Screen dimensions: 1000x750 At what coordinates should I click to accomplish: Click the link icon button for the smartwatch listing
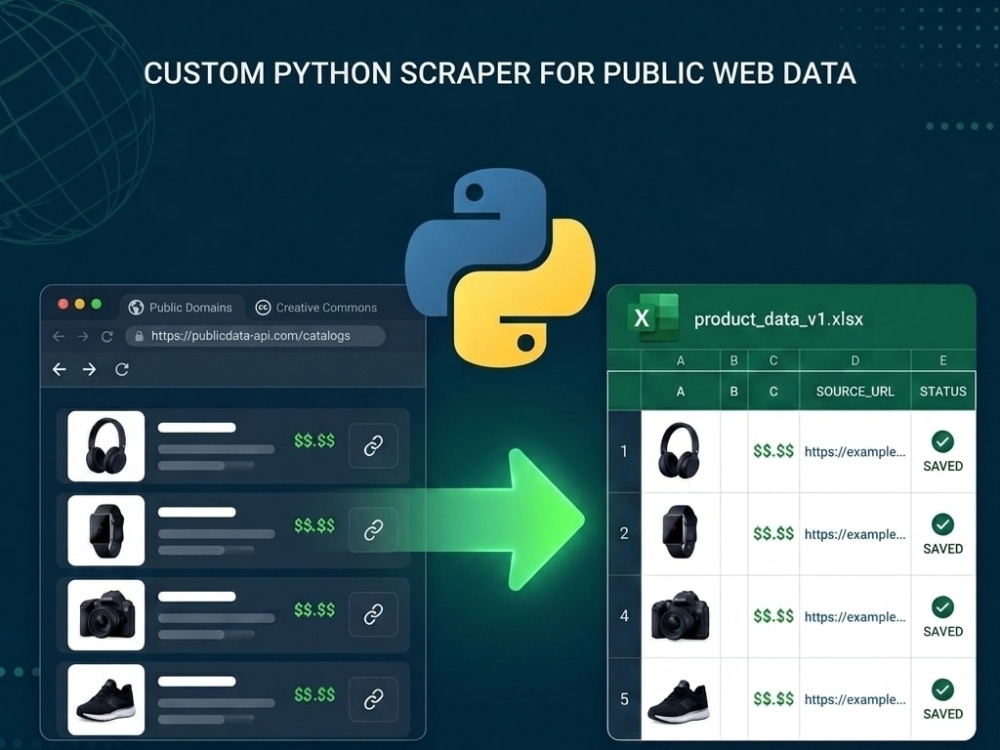[373, 530]
